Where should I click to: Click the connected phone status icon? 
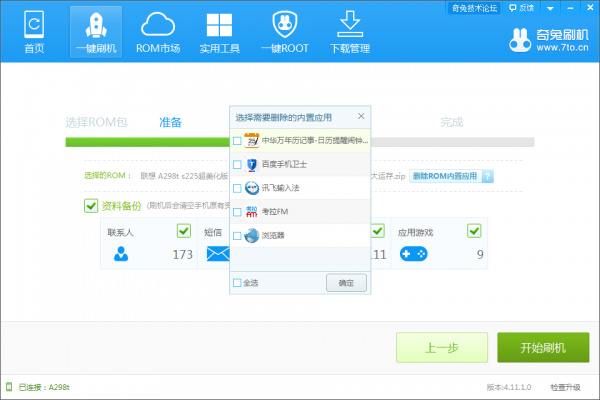pyautogui.click(x=9, y=387)
